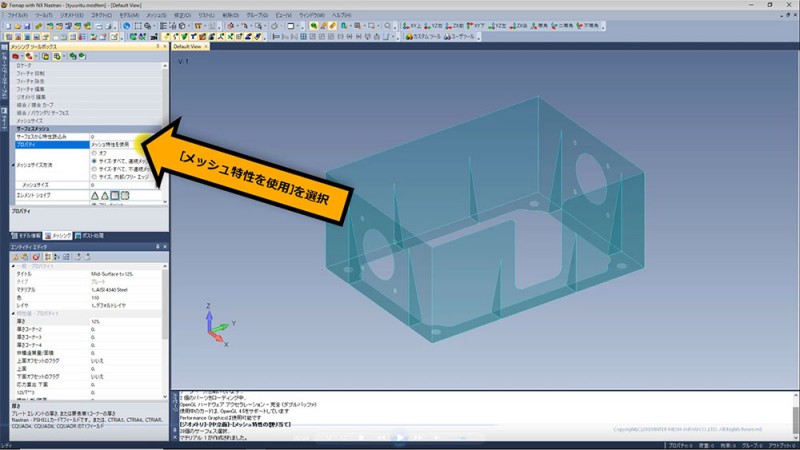The width and height of the screenshot is (800, 450).
Task: Click the messages pane vertical scrollbar
Action: click(x=795, y=416)
